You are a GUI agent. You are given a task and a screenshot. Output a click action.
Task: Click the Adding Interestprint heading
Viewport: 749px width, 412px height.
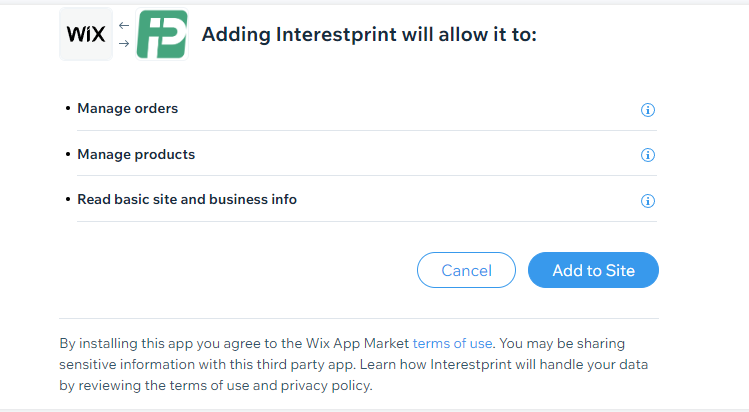369,35
